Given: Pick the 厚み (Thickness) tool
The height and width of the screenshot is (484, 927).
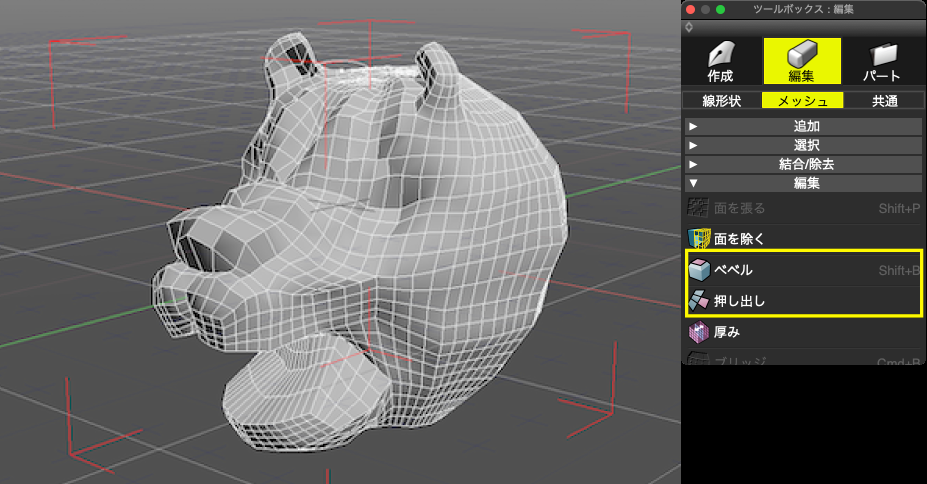Looking at the screenshot, I should tap(727, 331).
